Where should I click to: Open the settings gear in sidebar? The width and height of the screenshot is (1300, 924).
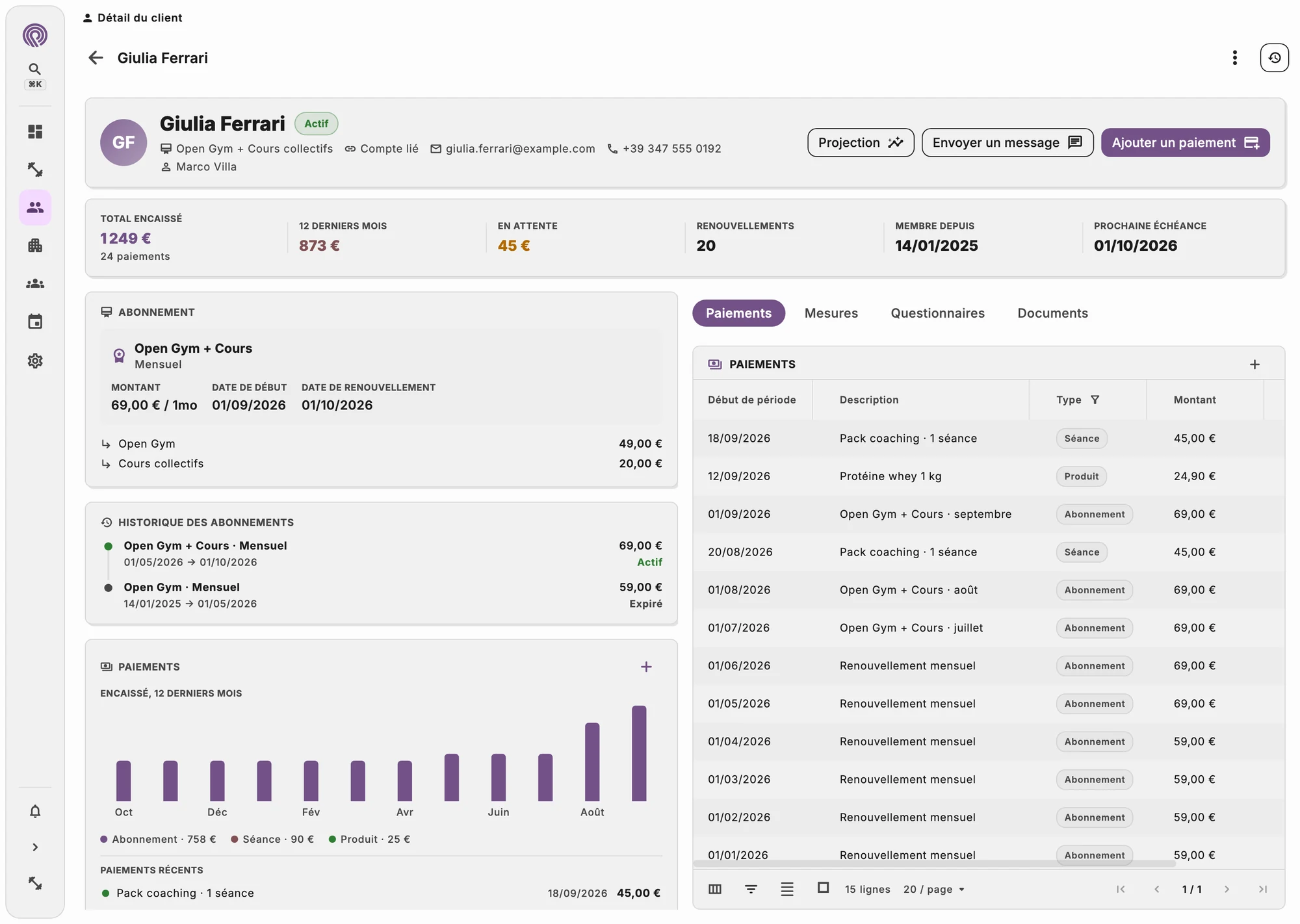(35, 361)
